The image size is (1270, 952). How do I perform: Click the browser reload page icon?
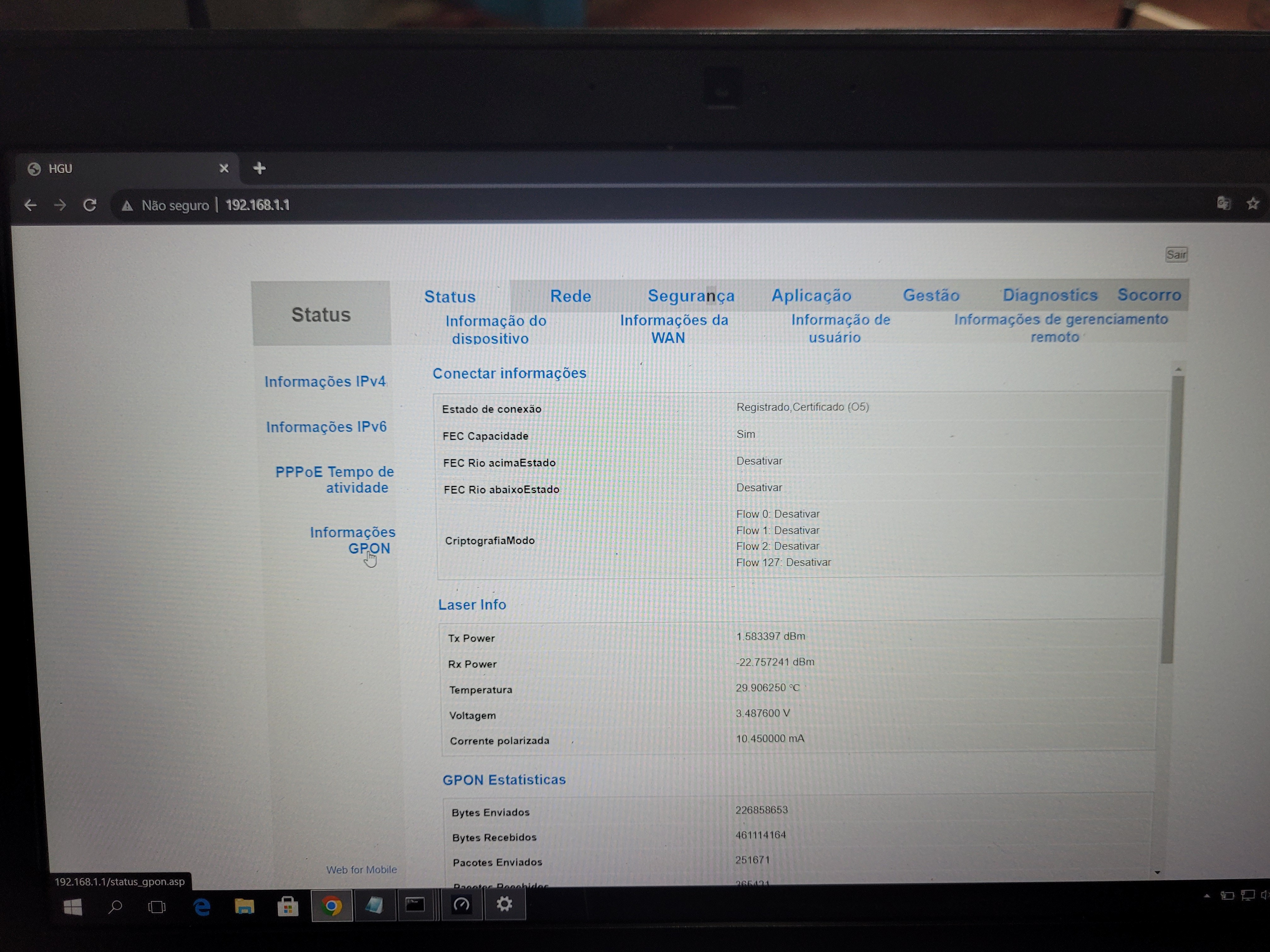89,205
